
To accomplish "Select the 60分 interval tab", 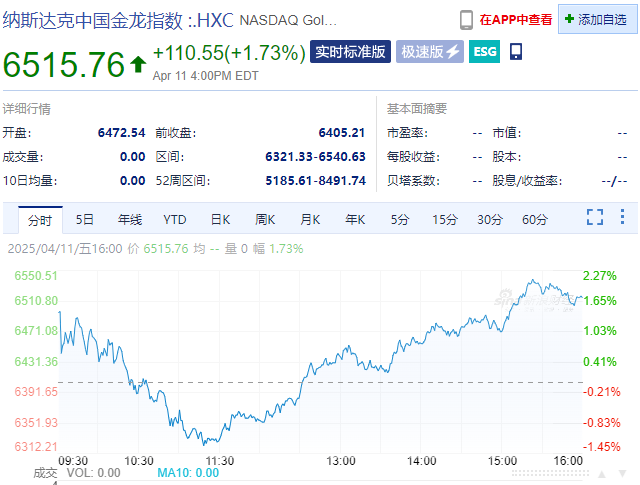I will coord(535,219).
